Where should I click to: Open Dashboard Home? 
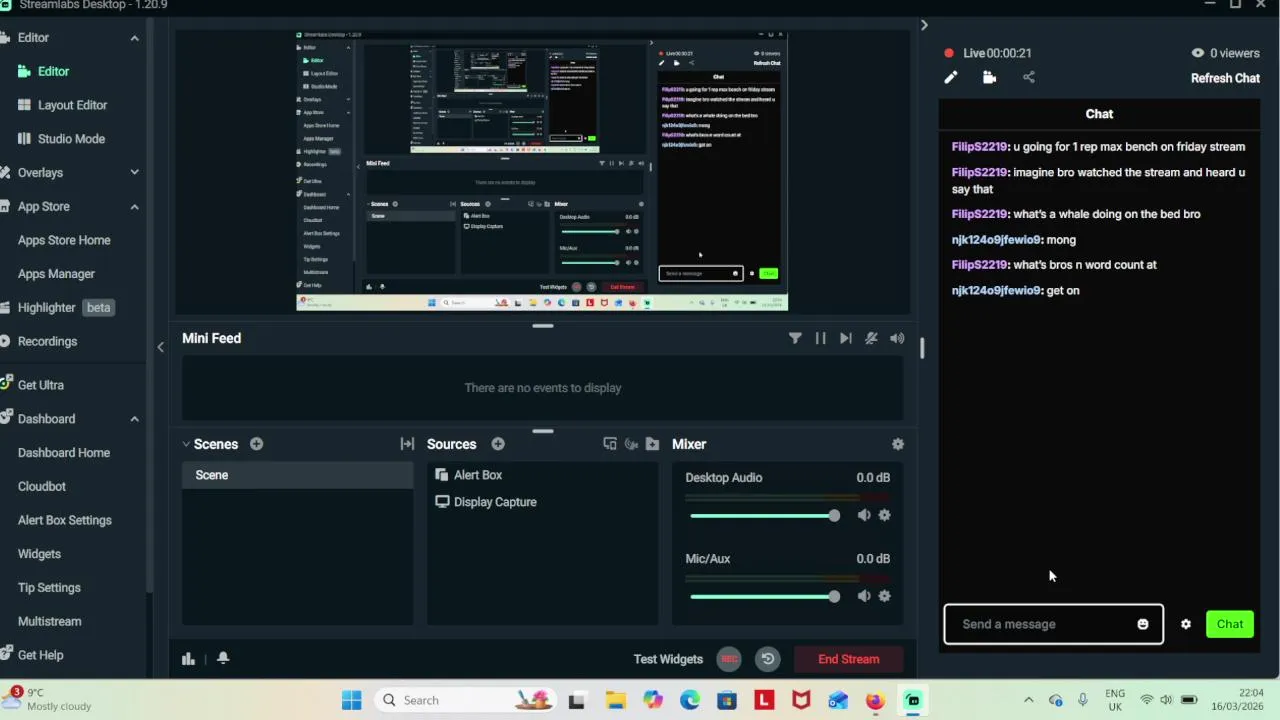coord(64,453)
